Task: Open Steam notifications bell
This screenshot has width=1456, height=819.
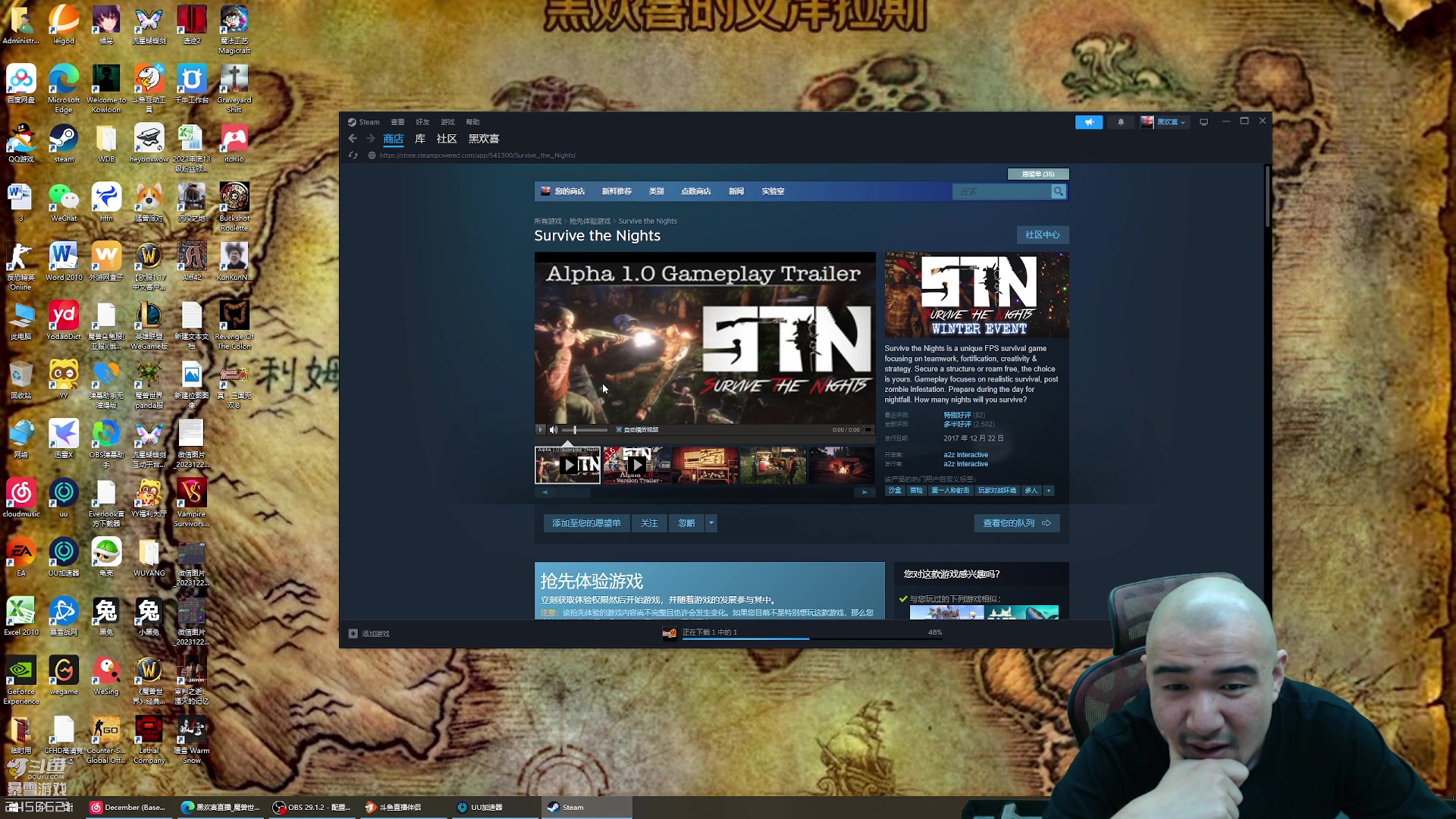Action: 1121,122
